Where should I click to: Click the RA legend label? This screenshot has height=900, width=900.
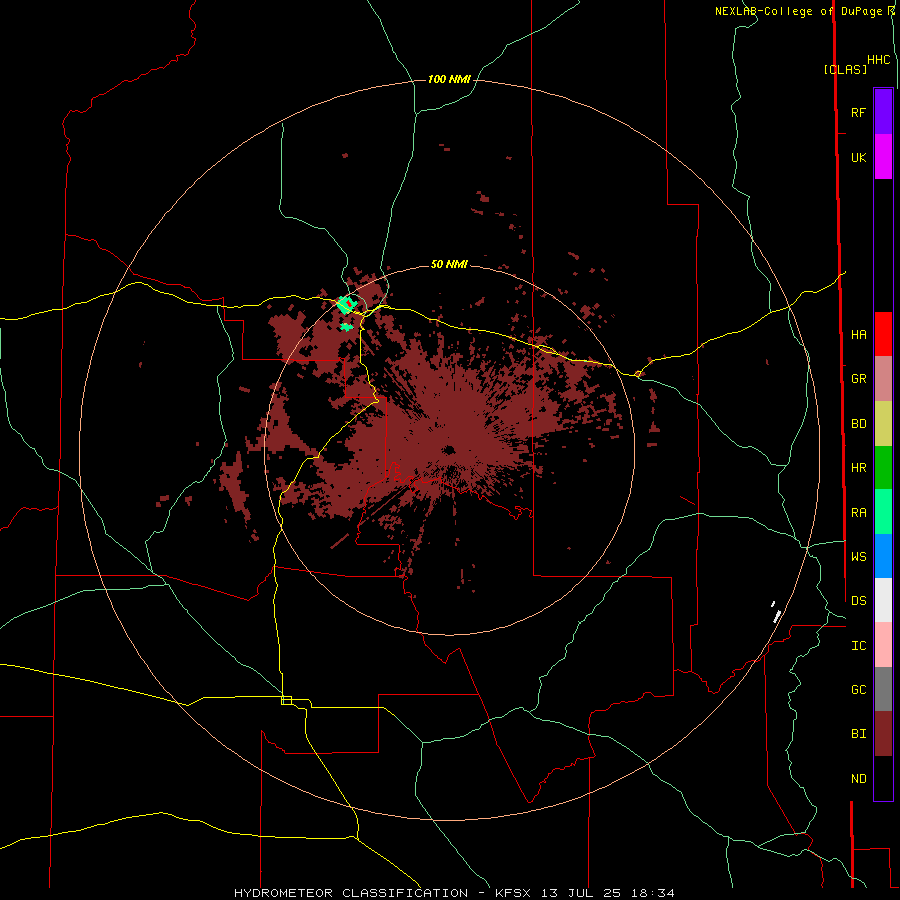[x=858, y=513]
